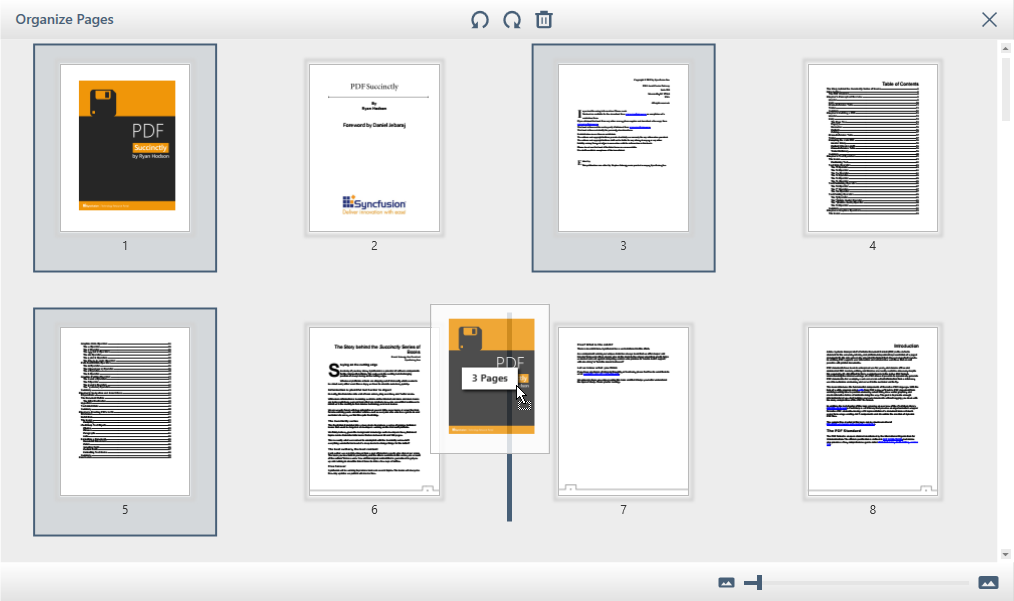Click the large thumbnail zoom-in icon

pyautogui.click(x=988, y=583)
